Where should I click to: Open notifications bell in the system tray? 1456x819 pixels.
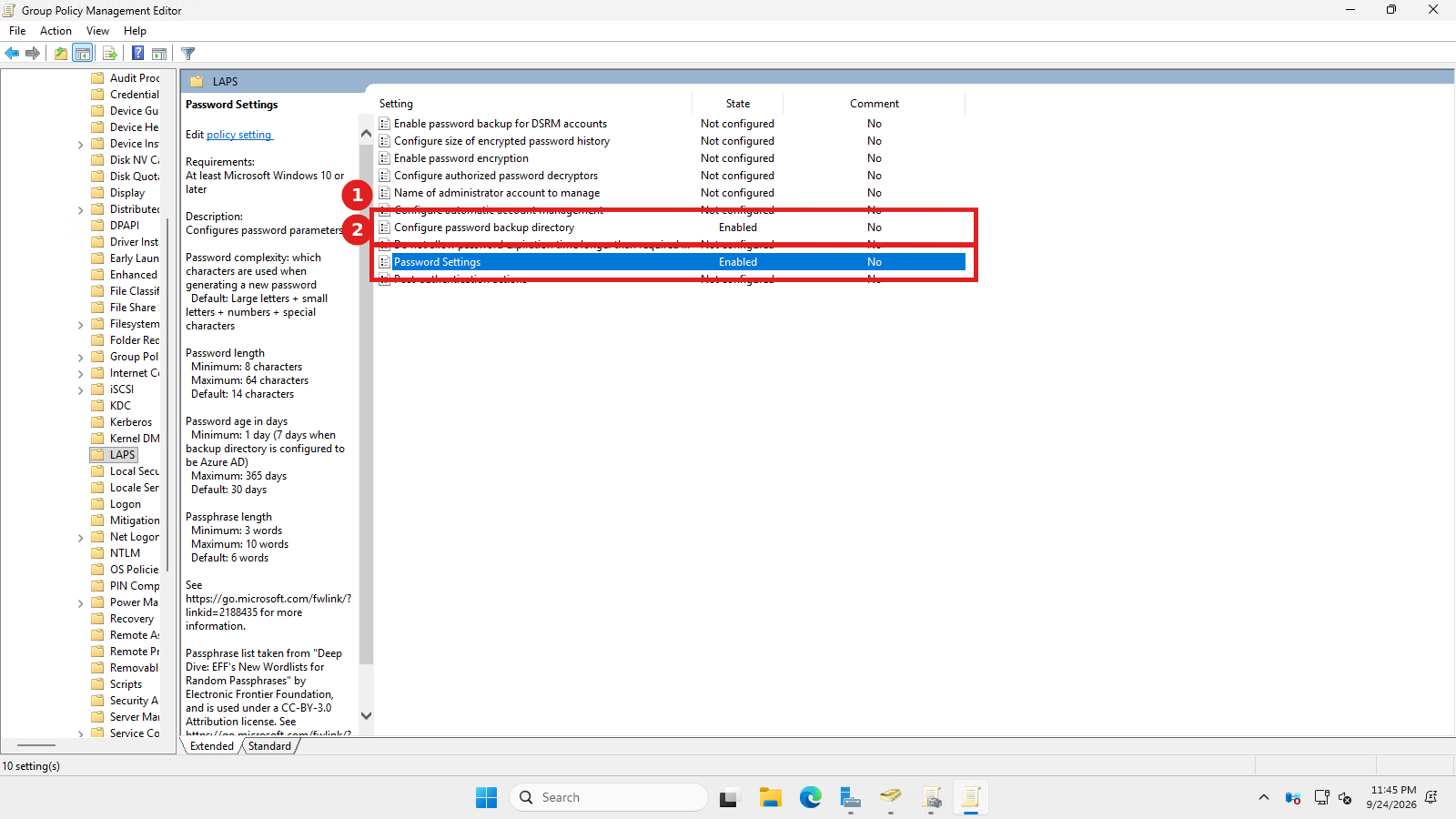tap(1431, 798)
